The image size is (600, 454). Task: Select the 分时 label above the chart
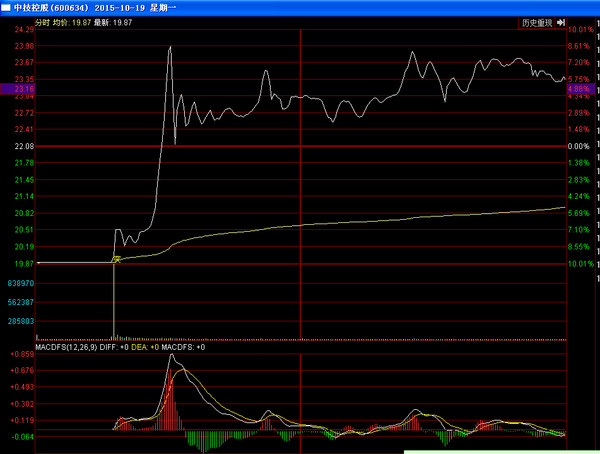(45, 20)
